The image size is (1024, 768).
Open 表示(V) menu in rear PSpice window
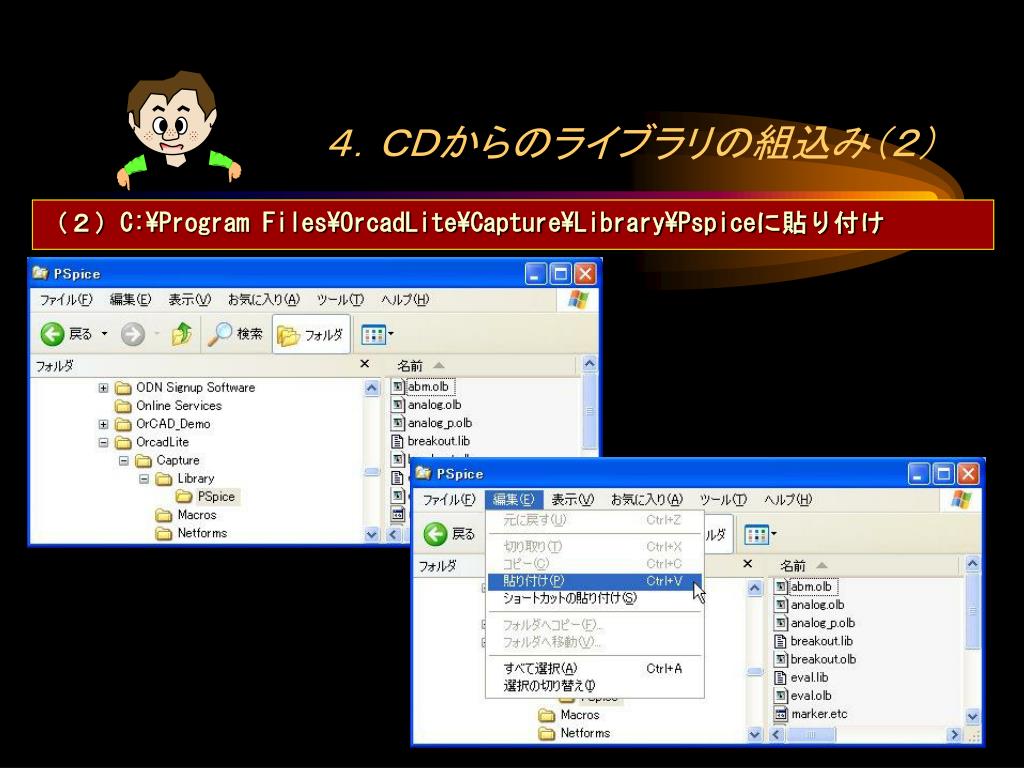(189, 300)
